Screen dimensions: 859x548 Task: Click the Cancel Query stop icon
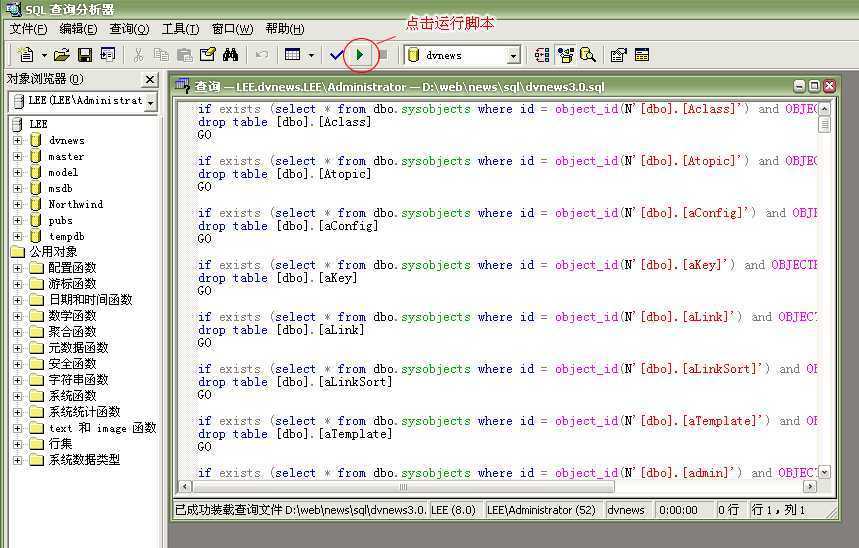tap(383, 55)
